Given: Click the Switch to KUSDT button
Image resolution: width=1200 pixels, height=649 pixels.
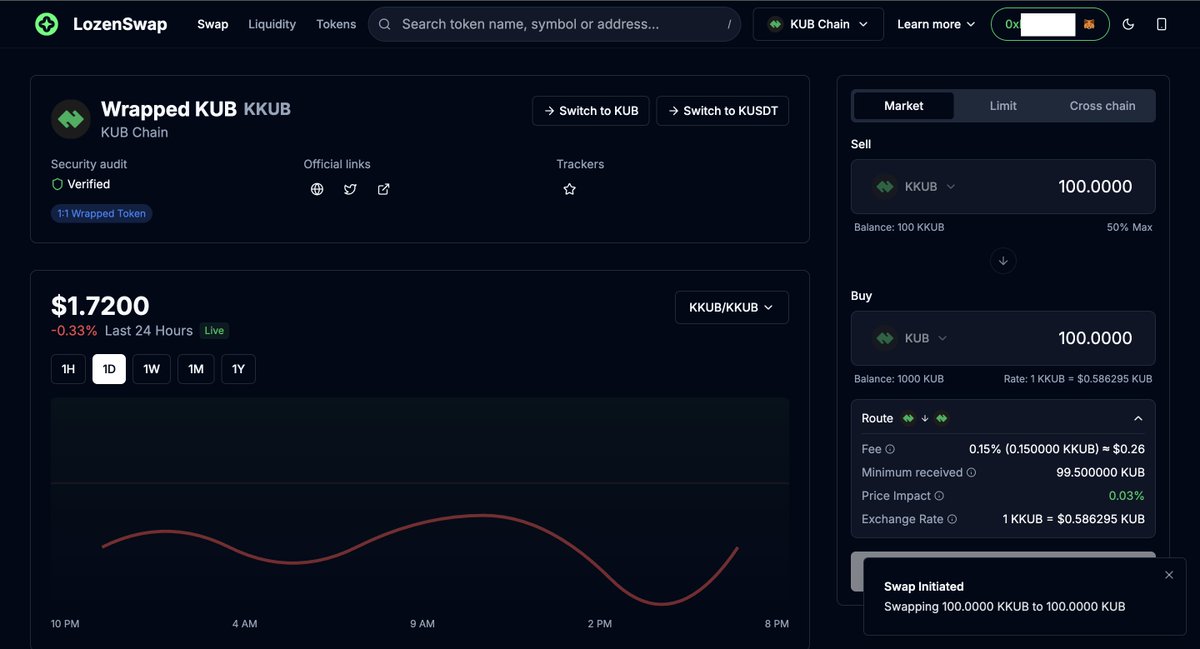Looking at the screenshot, I should 722,110.
